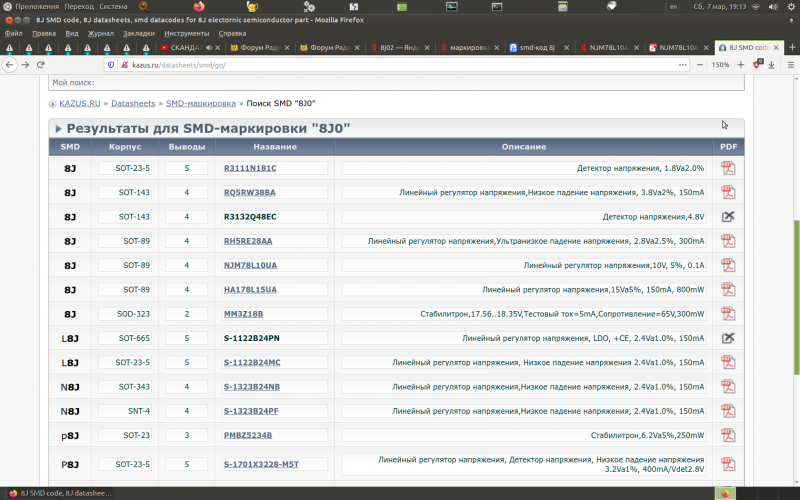
Task: Open the Правка menu
Action: click(x=44, y=33)
